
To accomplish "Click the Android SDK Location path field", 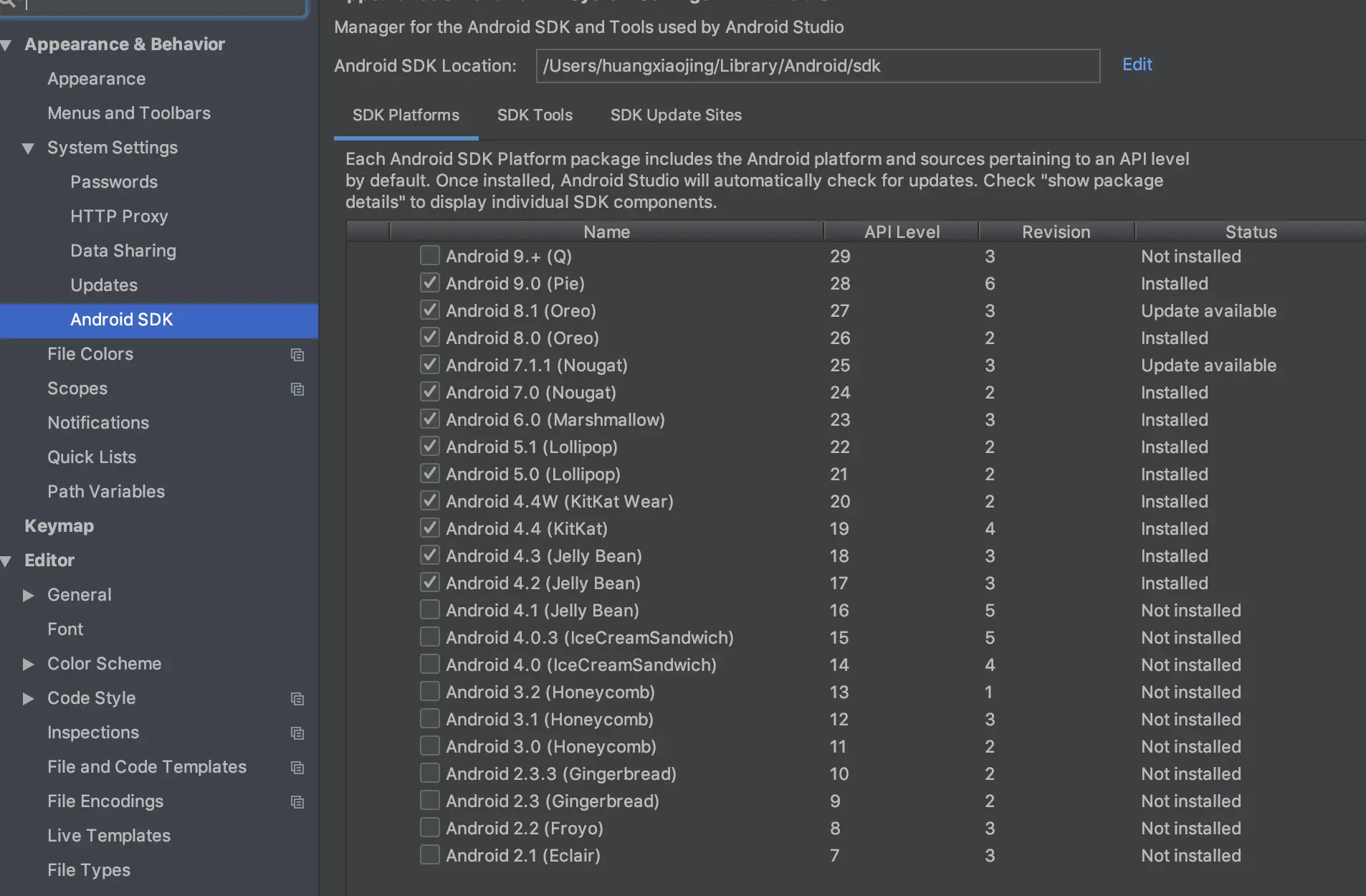I will (817, 66).
